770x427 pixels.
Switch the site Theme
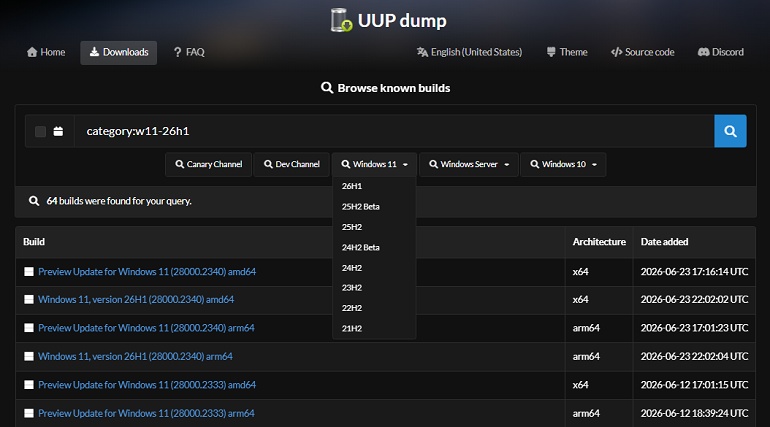click(x=567, y=52)
